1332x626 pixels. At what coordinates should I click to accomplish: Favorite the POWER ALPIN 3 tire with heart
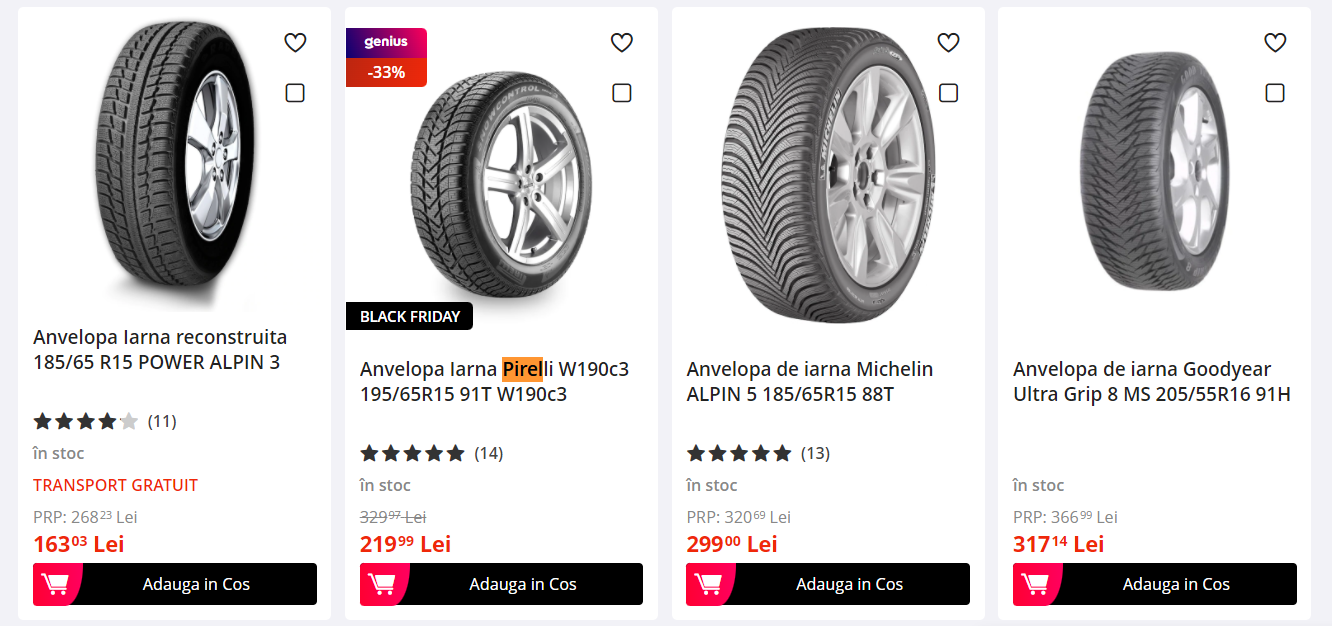click(x=295, y=43)
